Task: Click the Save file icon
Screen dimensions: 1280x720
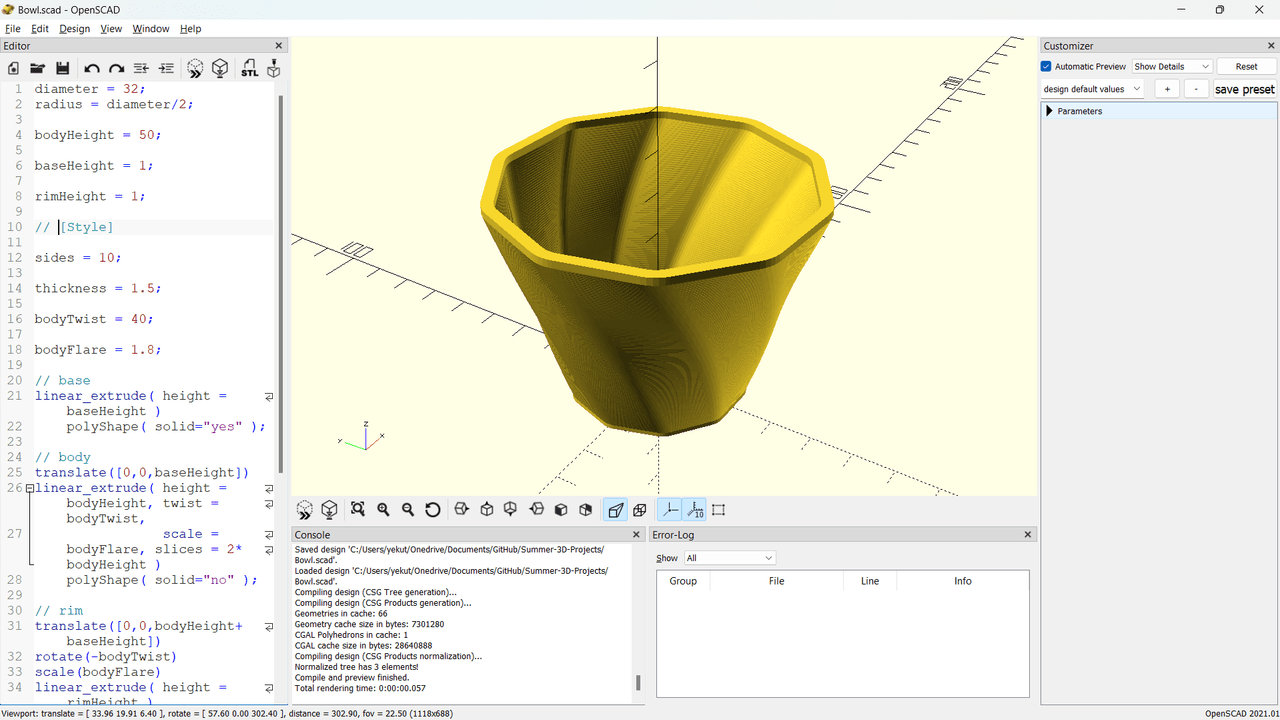Action: tap(62, 68)
